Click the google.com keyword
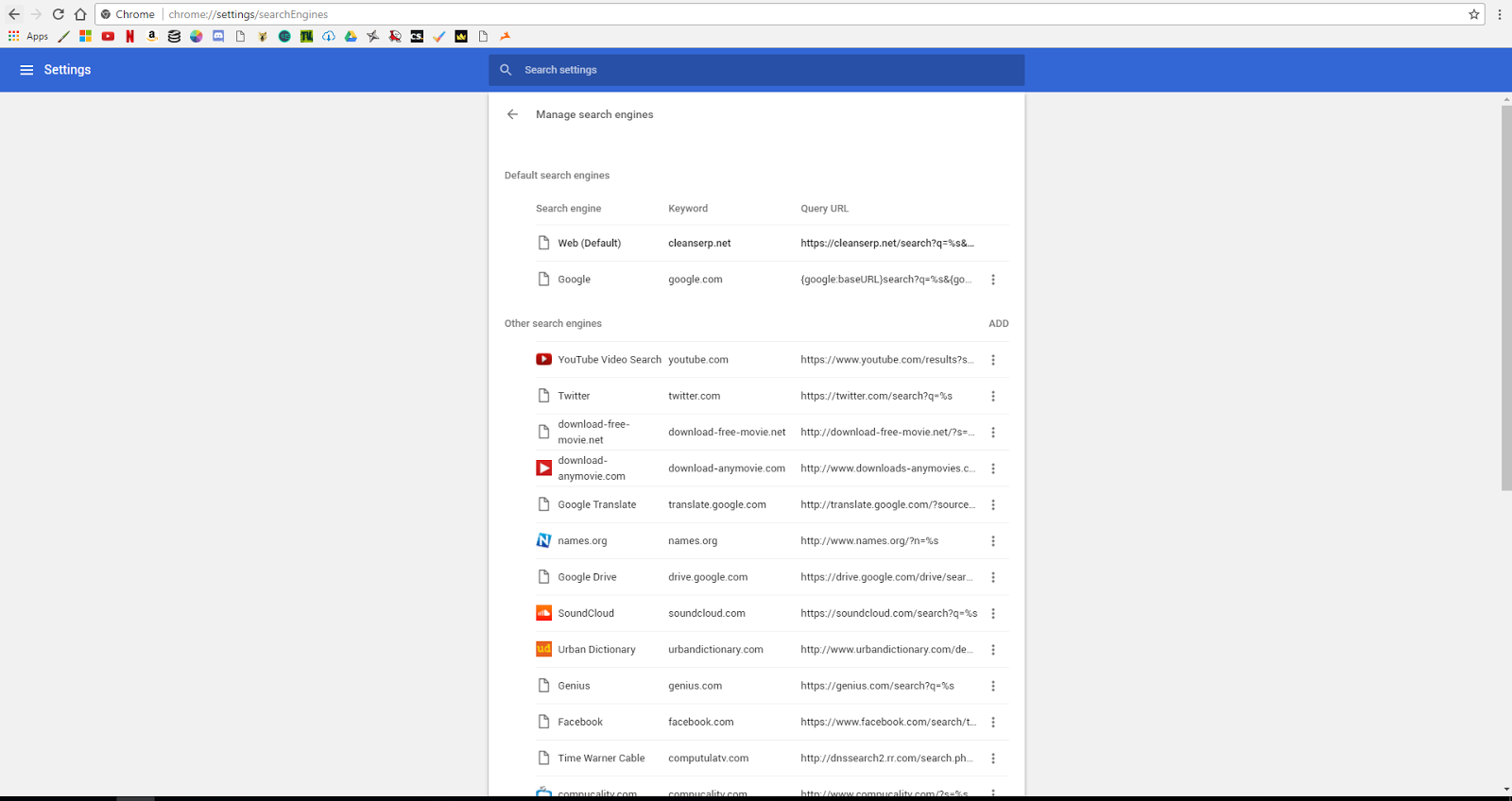1512x801 pixels. click(x=695, y=280)
